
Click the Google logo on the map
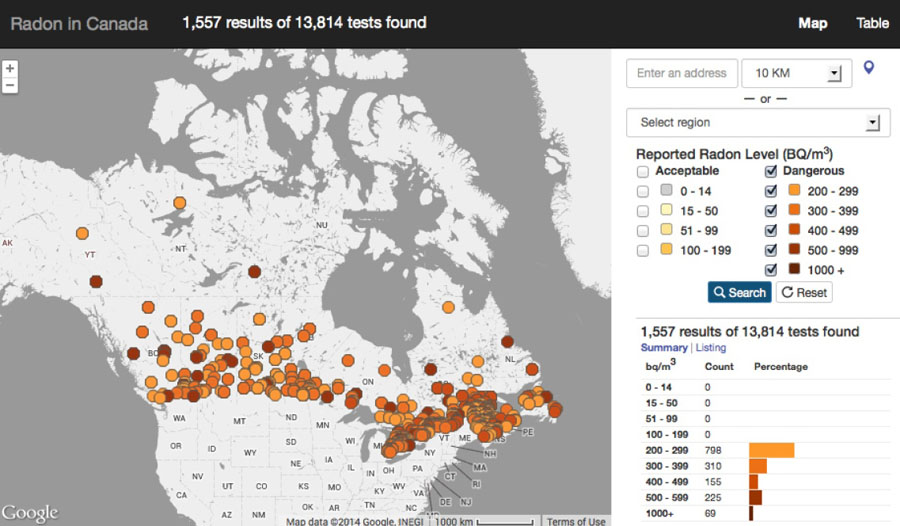pos(30,512)
